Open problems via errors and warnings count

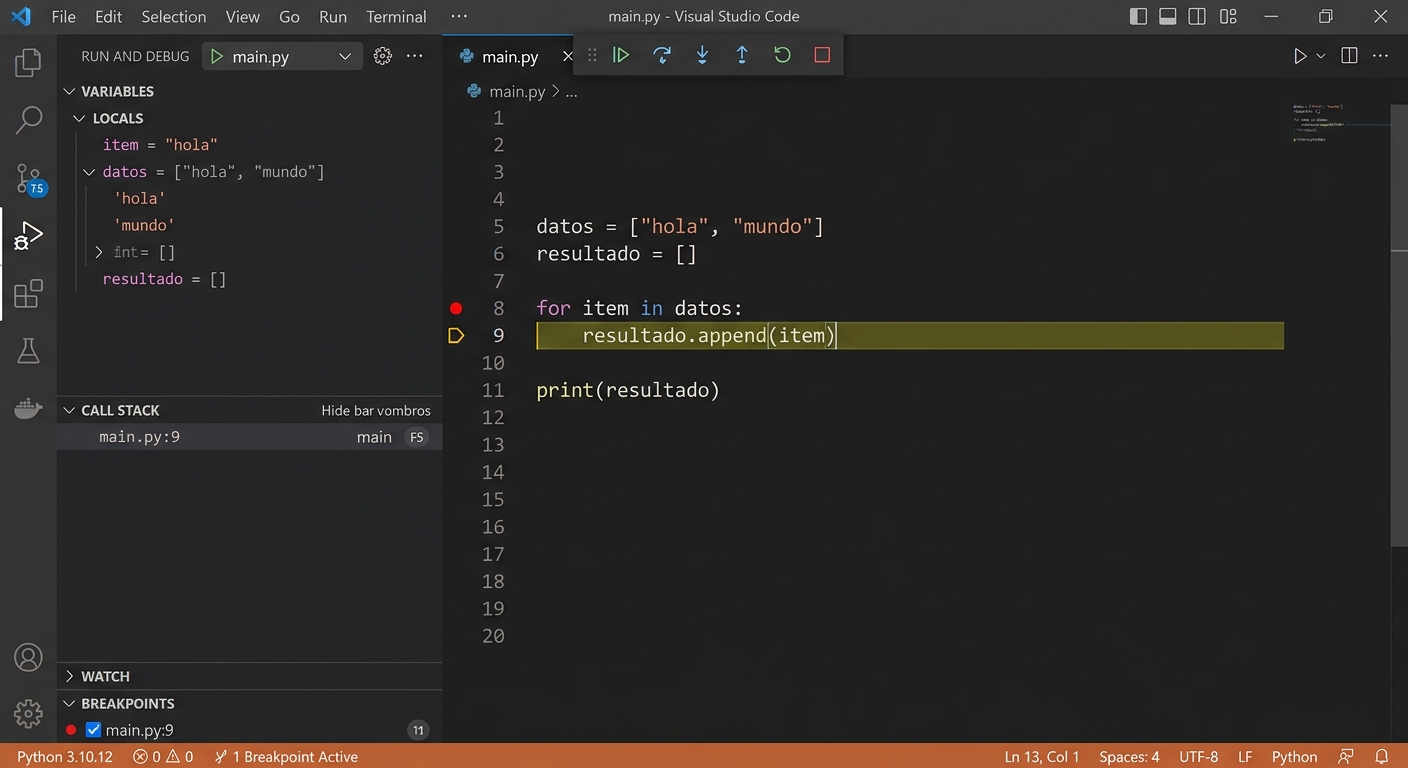[163, 757]
